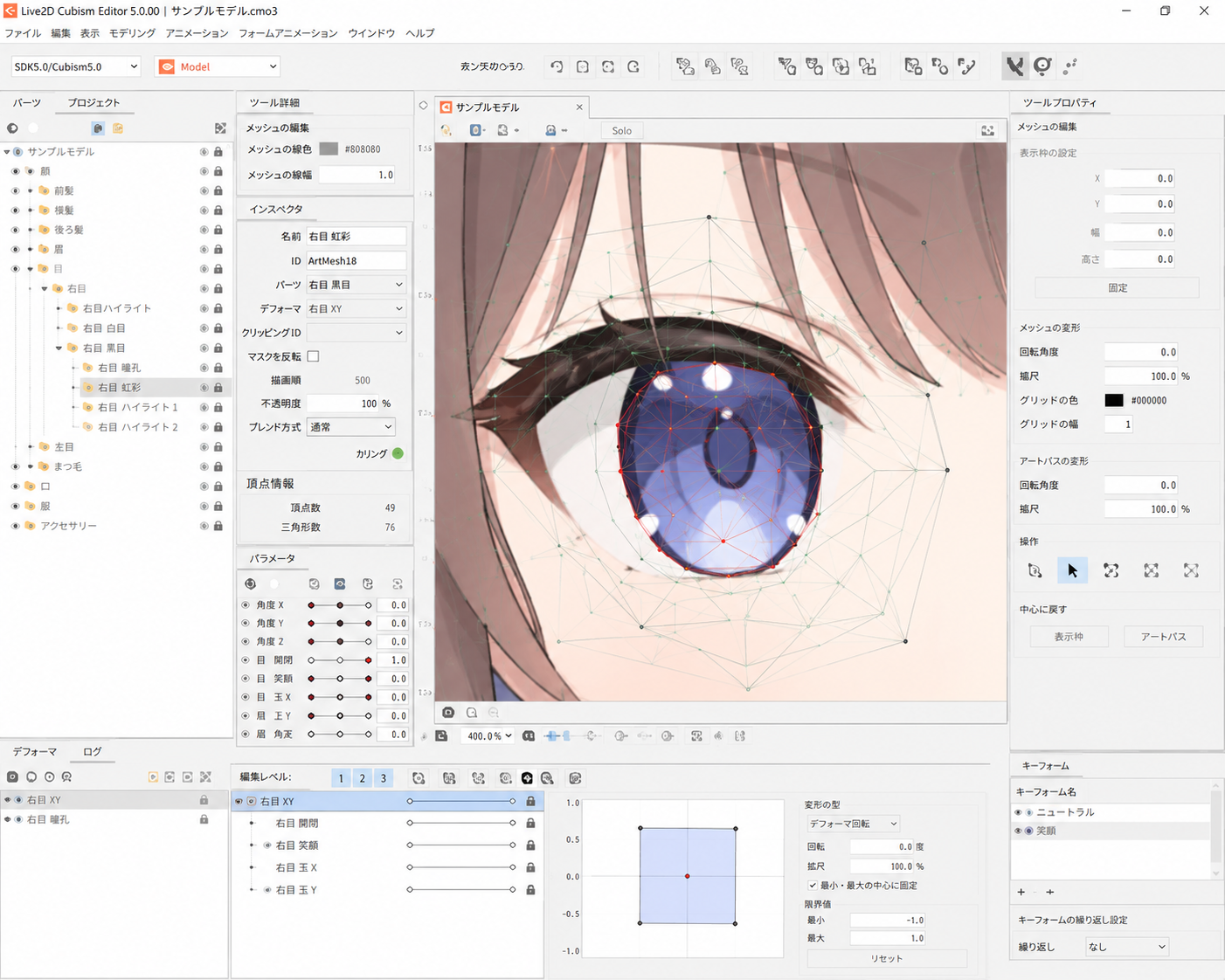Screen dimensions: 1225x980
Task: Open the Model mode dropdown
Action: pyautogui.click(x=218, y=66)
